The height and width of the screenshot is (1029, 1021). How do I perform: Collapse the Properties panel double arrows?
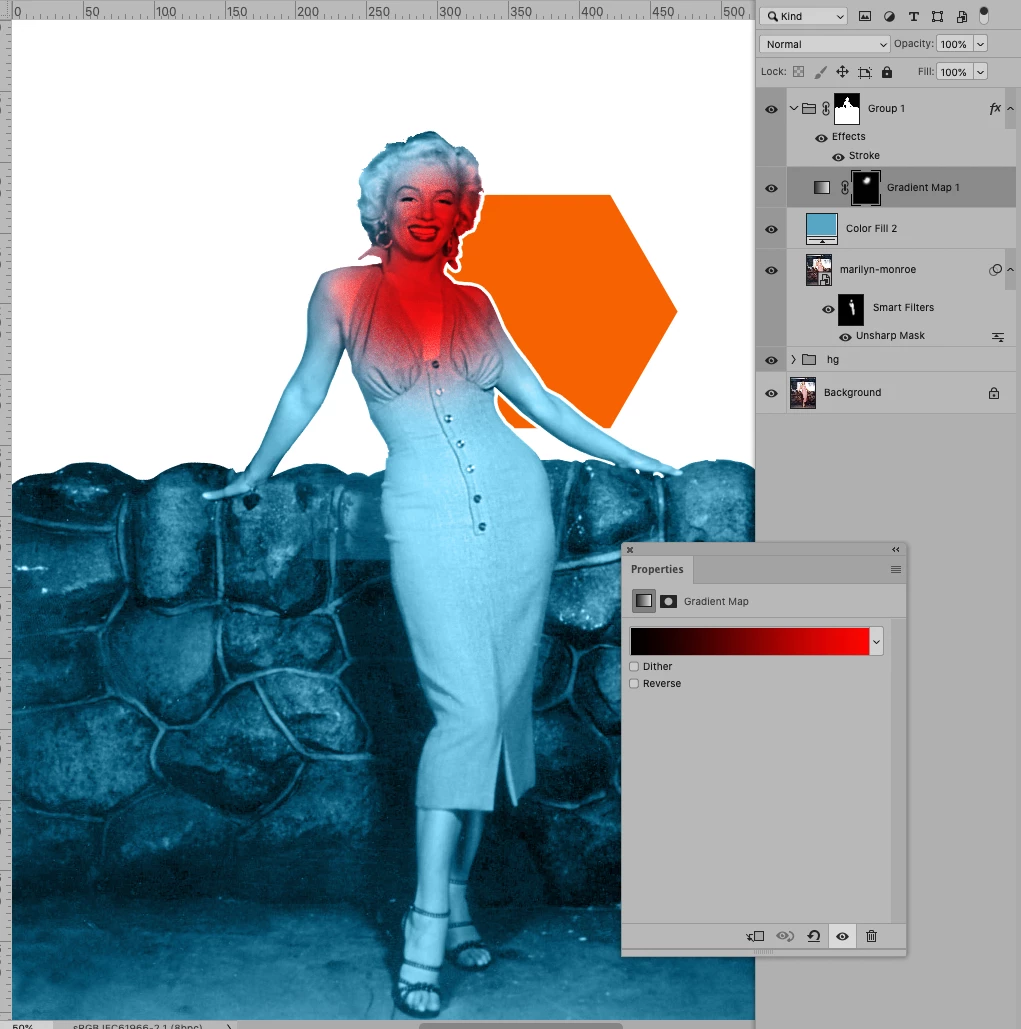coord(896,549)
